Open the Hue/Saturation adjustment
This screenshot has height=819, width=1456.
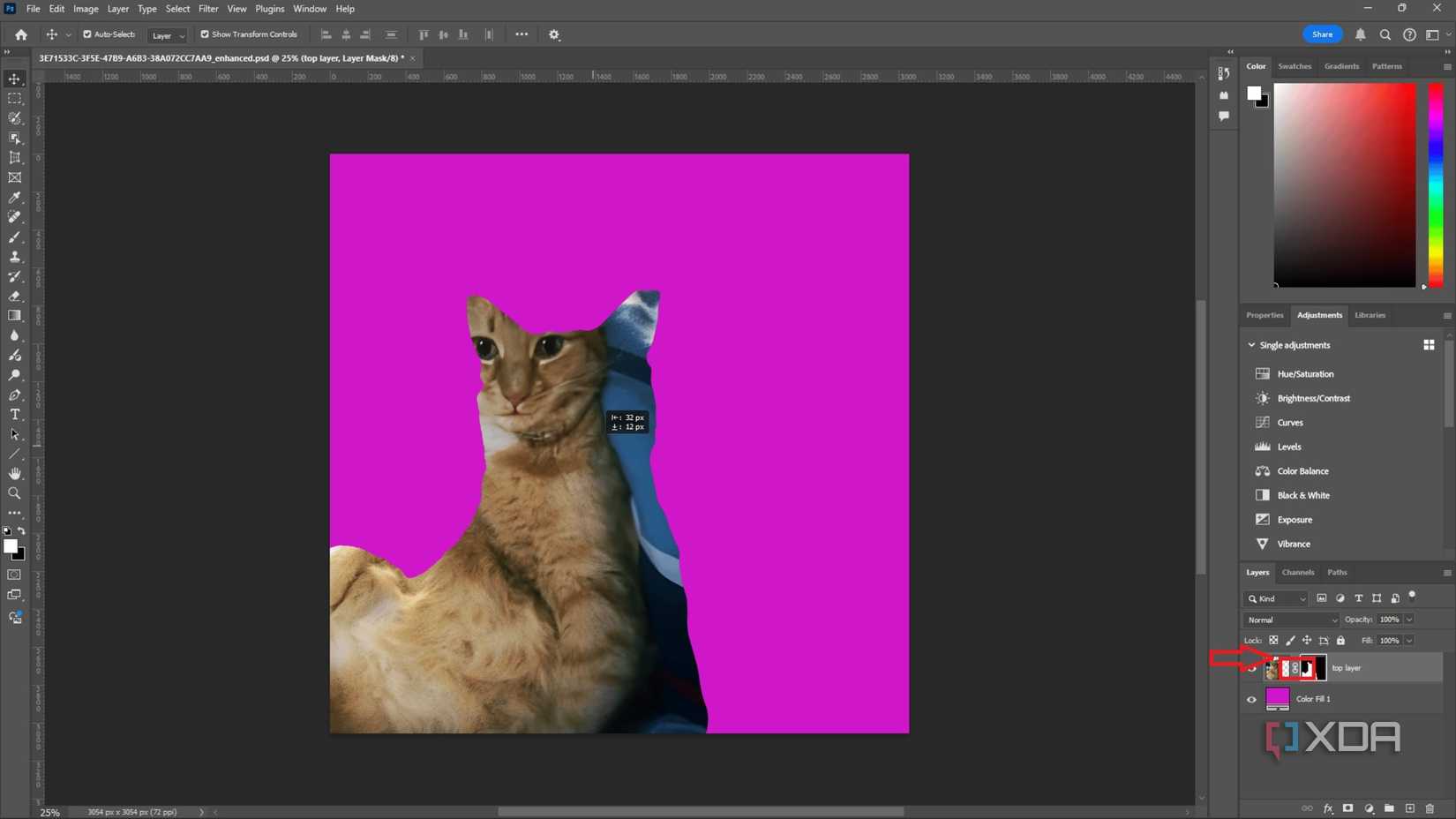[x=1305, y=373]
